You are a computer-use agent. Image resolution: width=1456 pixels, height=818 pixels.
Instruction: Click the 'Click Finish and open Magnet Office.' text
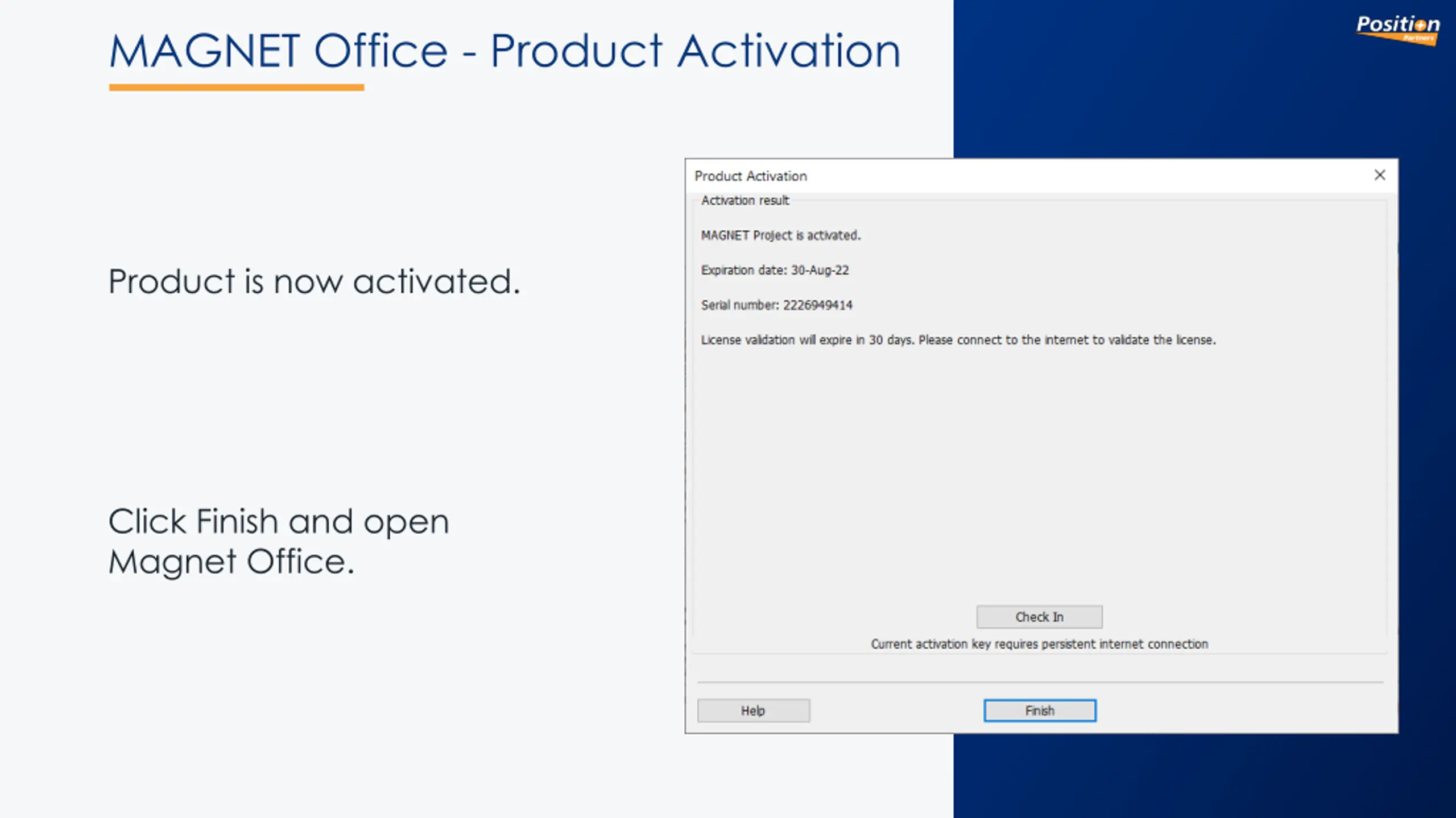(x=279, y=541)
